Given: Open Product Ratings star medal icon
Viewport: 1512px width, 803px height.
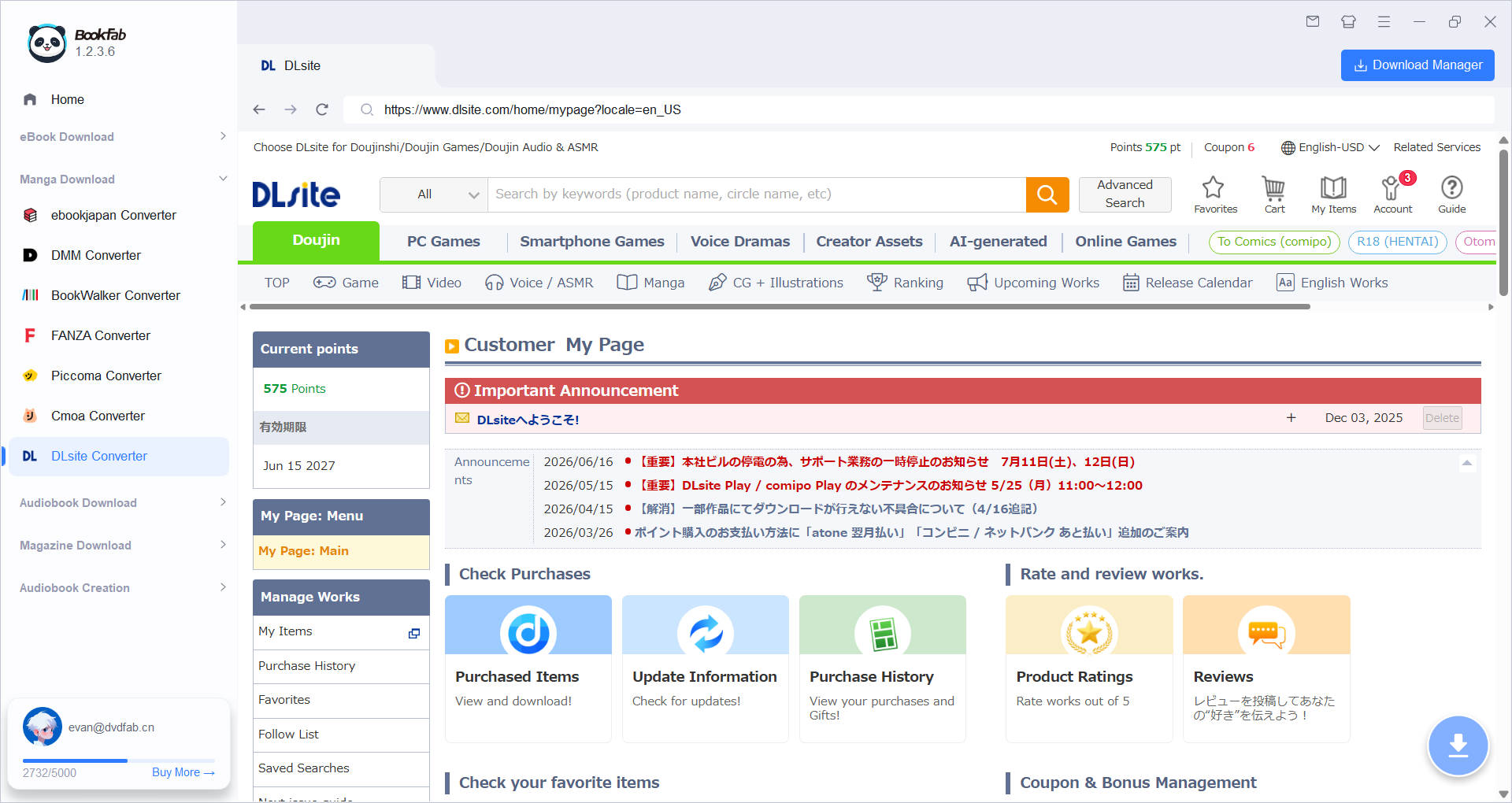Looking at the screenshot, I should [1089, 631].
